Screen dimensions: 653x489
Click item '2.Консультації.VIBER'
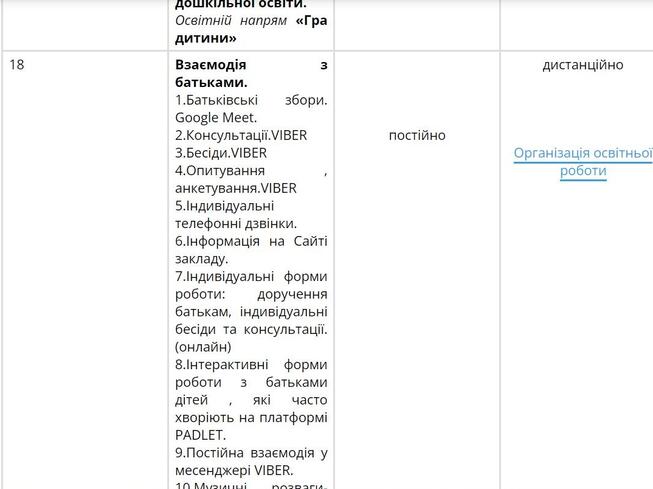point(241,135)
